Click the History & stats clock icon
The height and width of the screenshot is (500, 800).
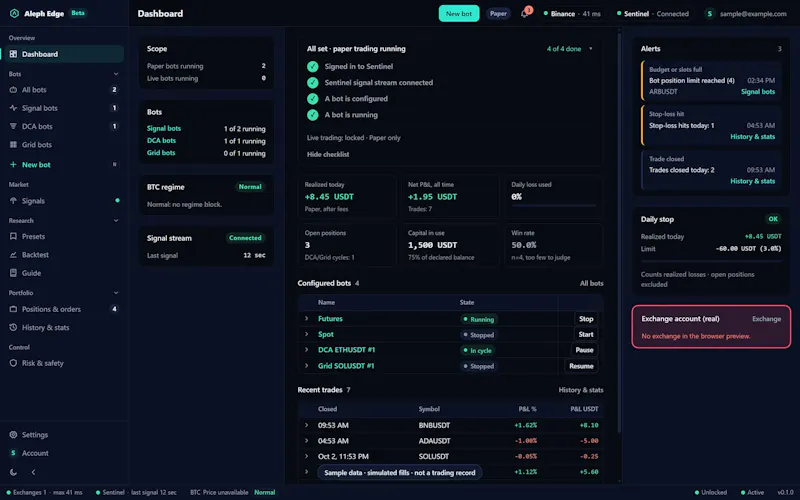click(13, 328)
